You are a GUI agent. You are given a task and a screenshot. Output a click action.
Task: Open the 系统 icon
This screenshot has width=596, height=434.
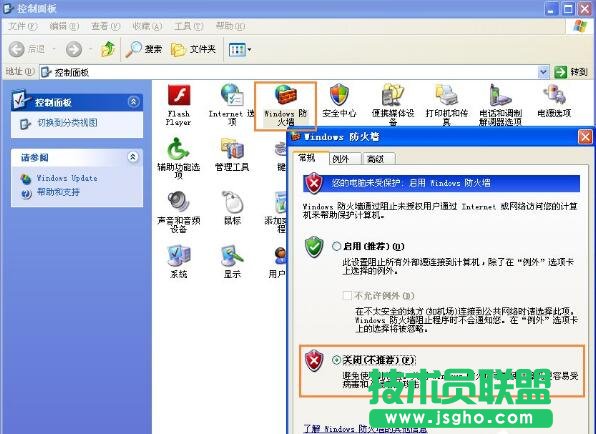pyautogui.click(x=179, y=261)
